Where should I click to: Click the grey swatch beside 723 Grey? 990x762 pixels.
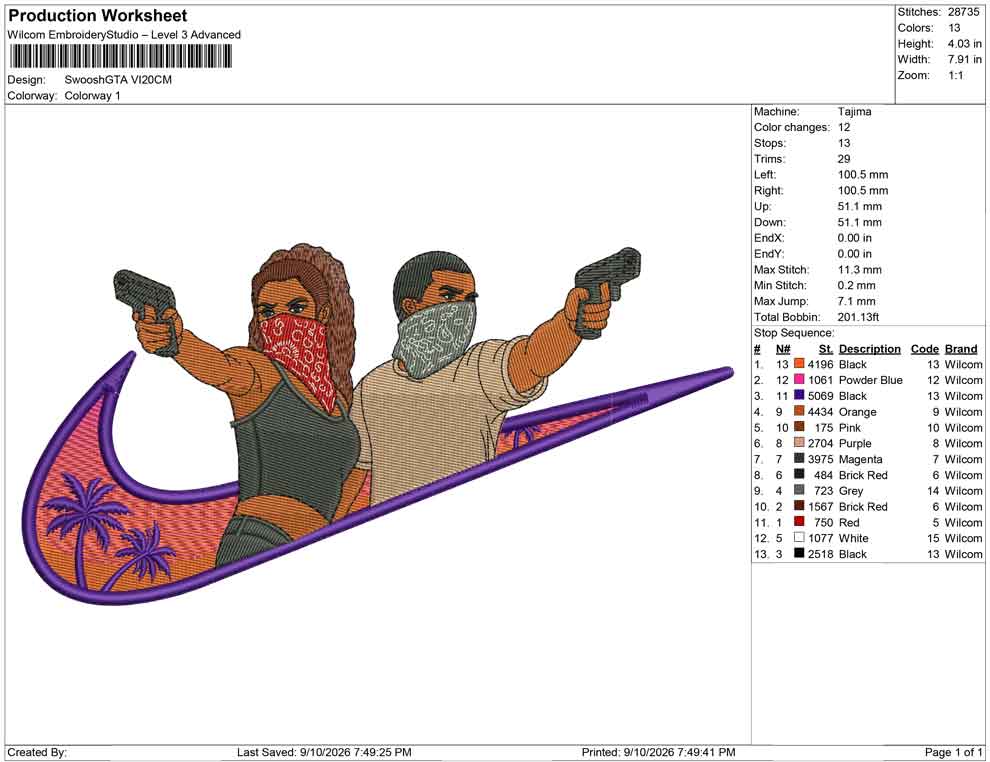pos(799,491)
